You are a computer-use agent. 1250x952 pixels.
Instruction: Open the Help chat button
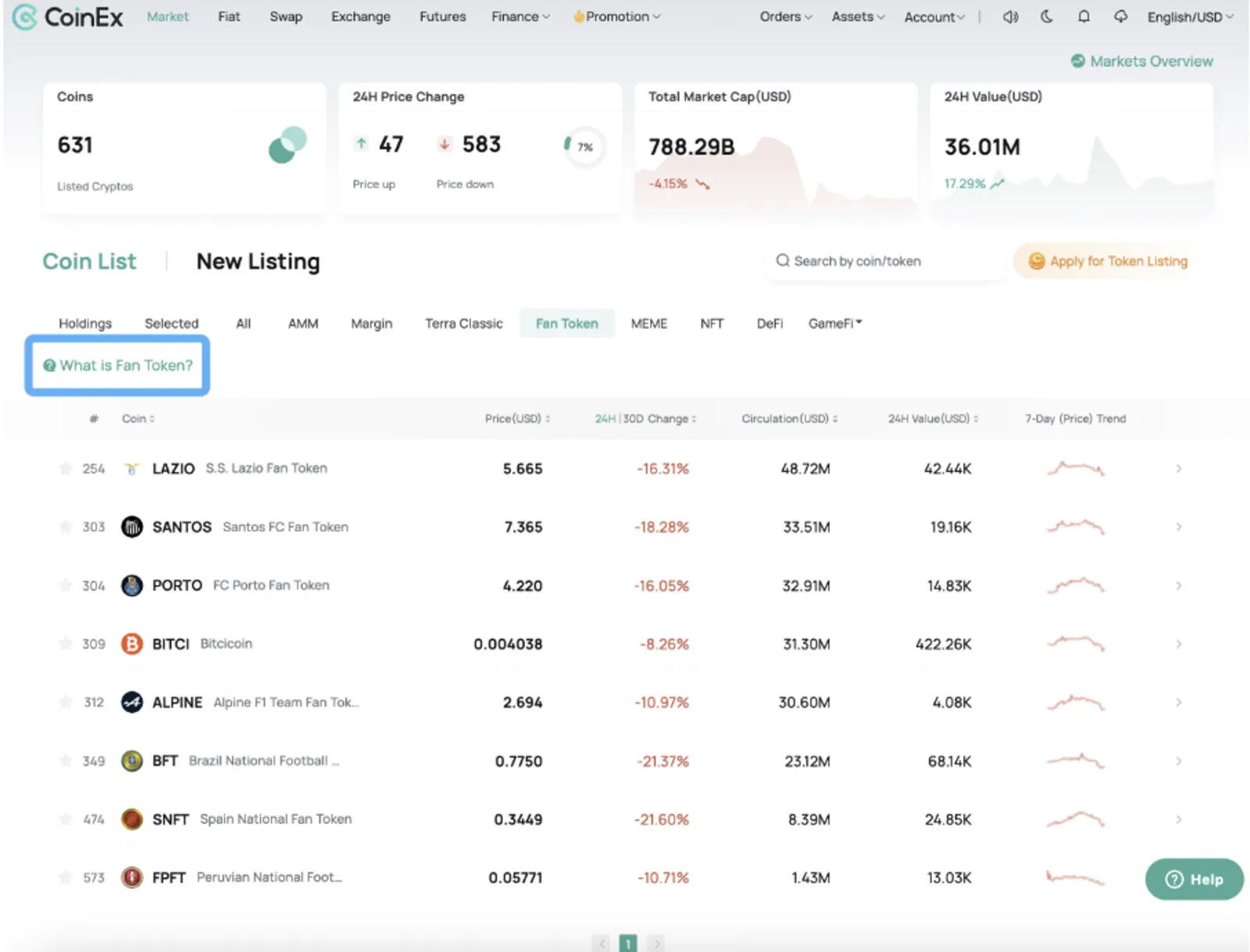pos(1194,879)
